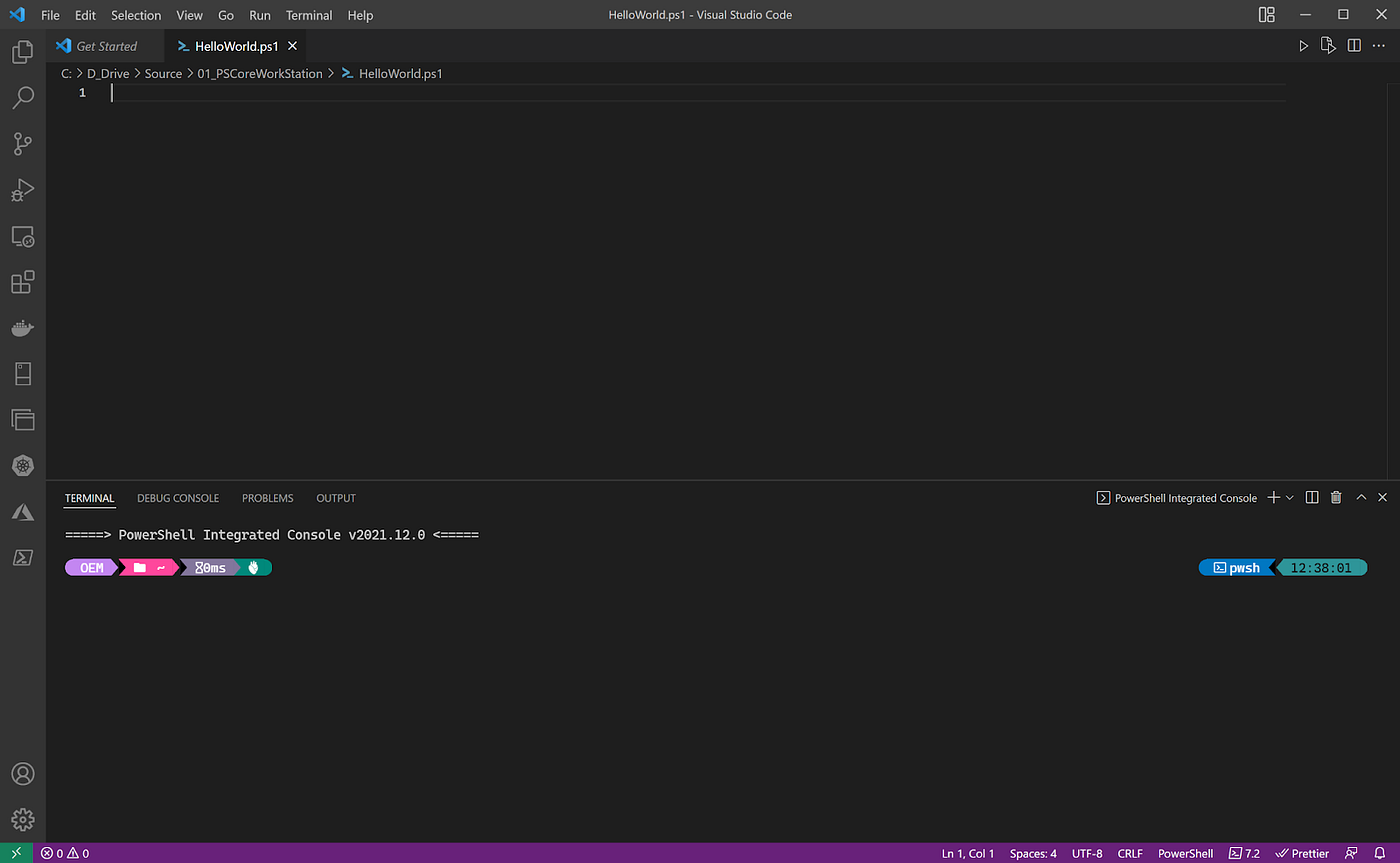
Task: Switch line ending from CRLF in status bar
Action: [1129, 853]
